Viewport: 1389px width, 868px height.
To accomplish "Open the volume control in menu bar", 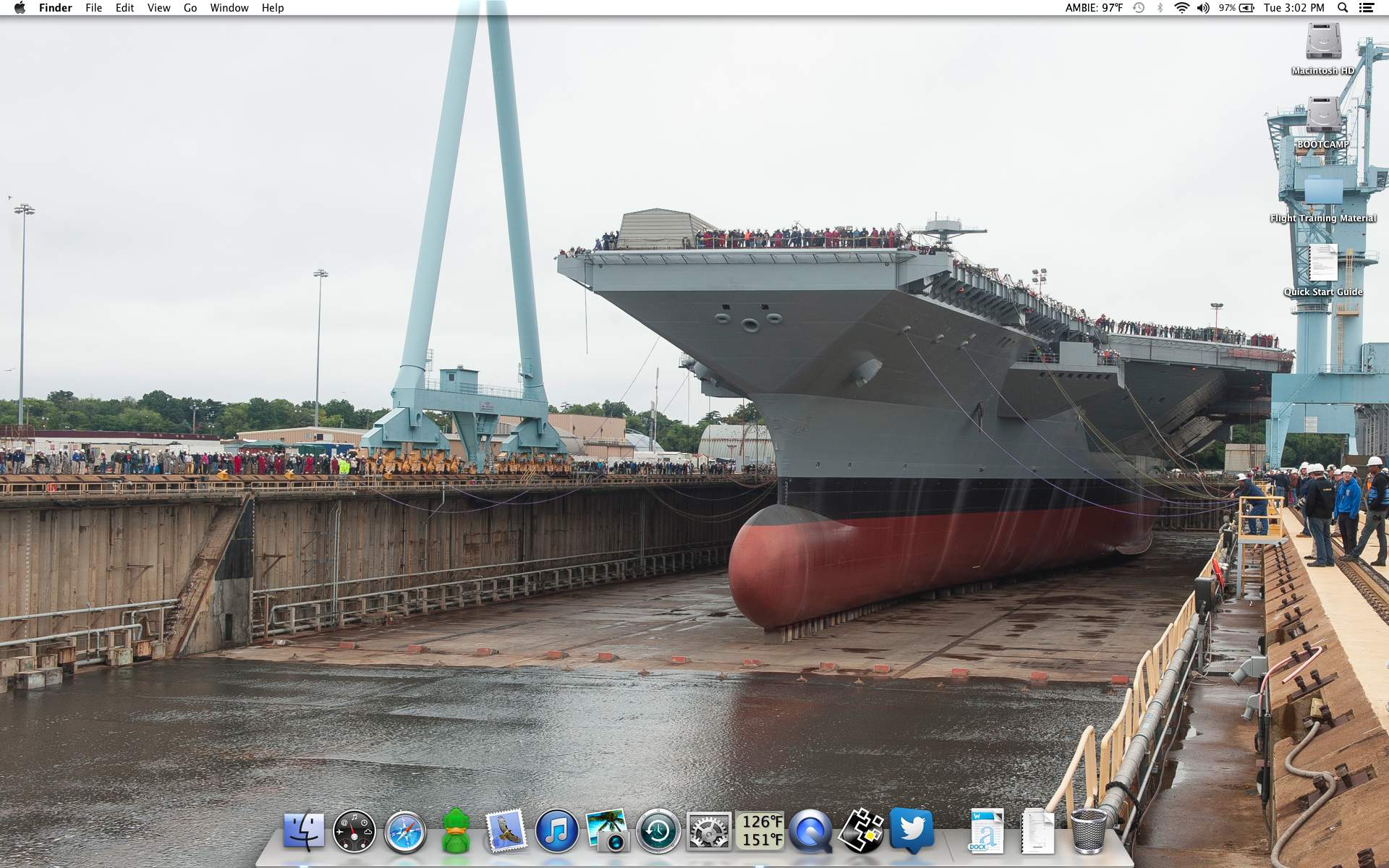I will (x=1203, y=8).
